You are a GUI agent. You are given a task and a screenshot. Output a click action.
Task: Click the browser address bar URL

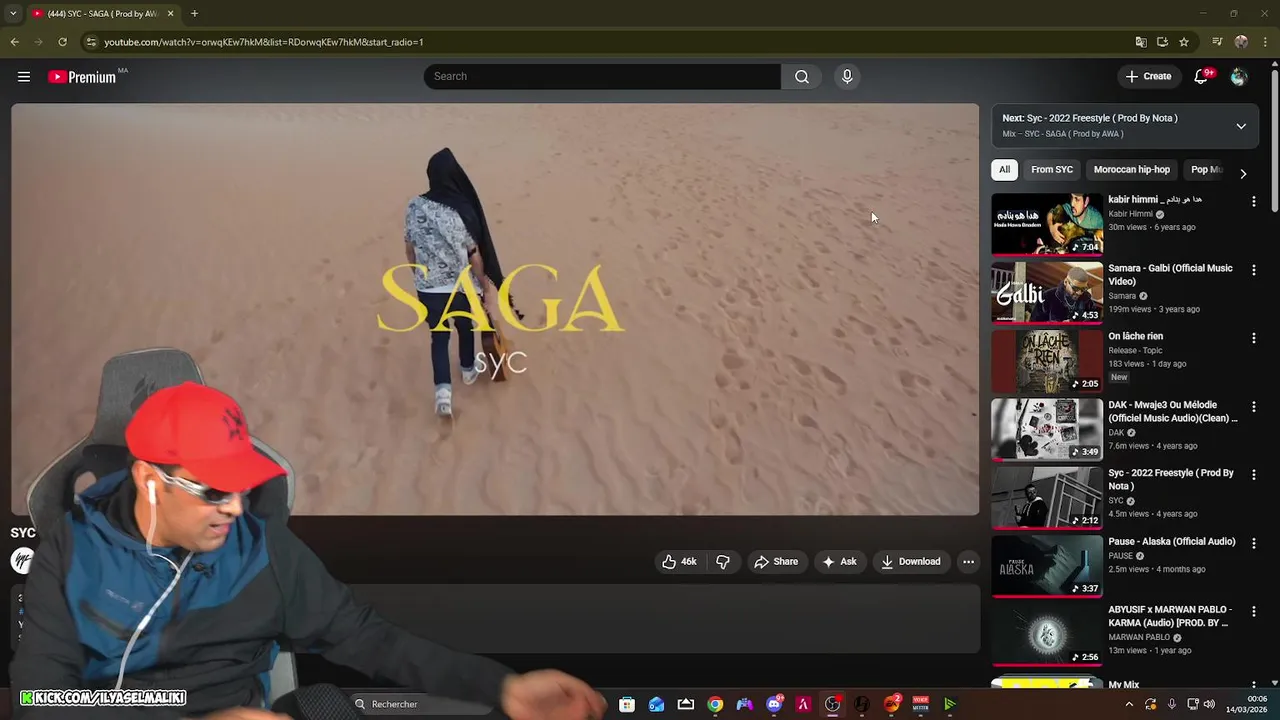pyautogui.click(x=264, y=42)
